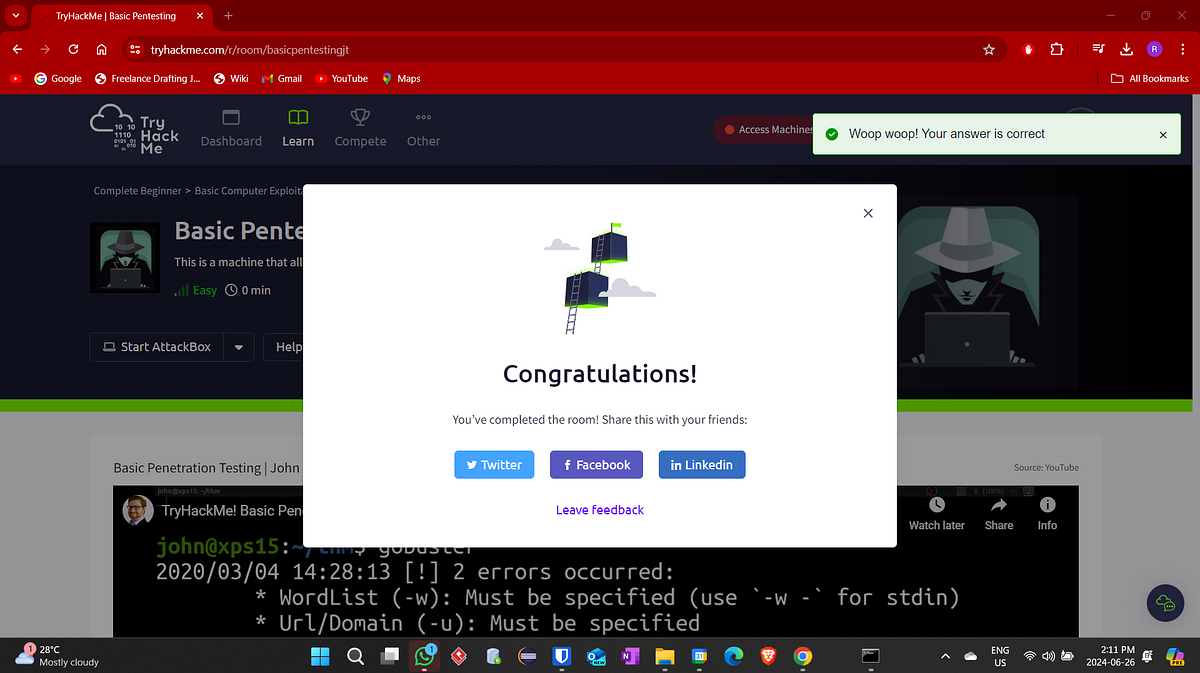The width and height of the screenshot is (1200, 673).
Task: Open WhatsApp from the taskbar
Action: click(424, 657)
